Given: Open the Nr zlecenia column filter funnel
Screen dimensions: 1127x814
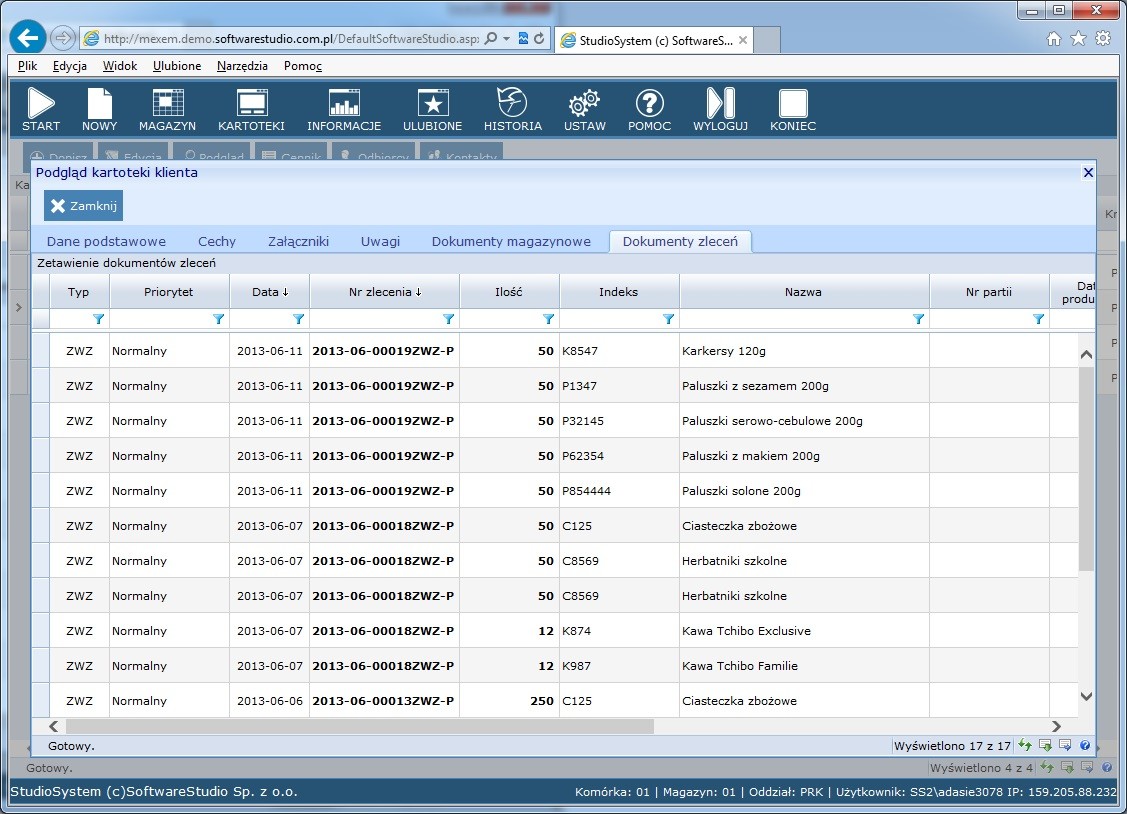Looking at the screenshot, I should click(448, 319).
